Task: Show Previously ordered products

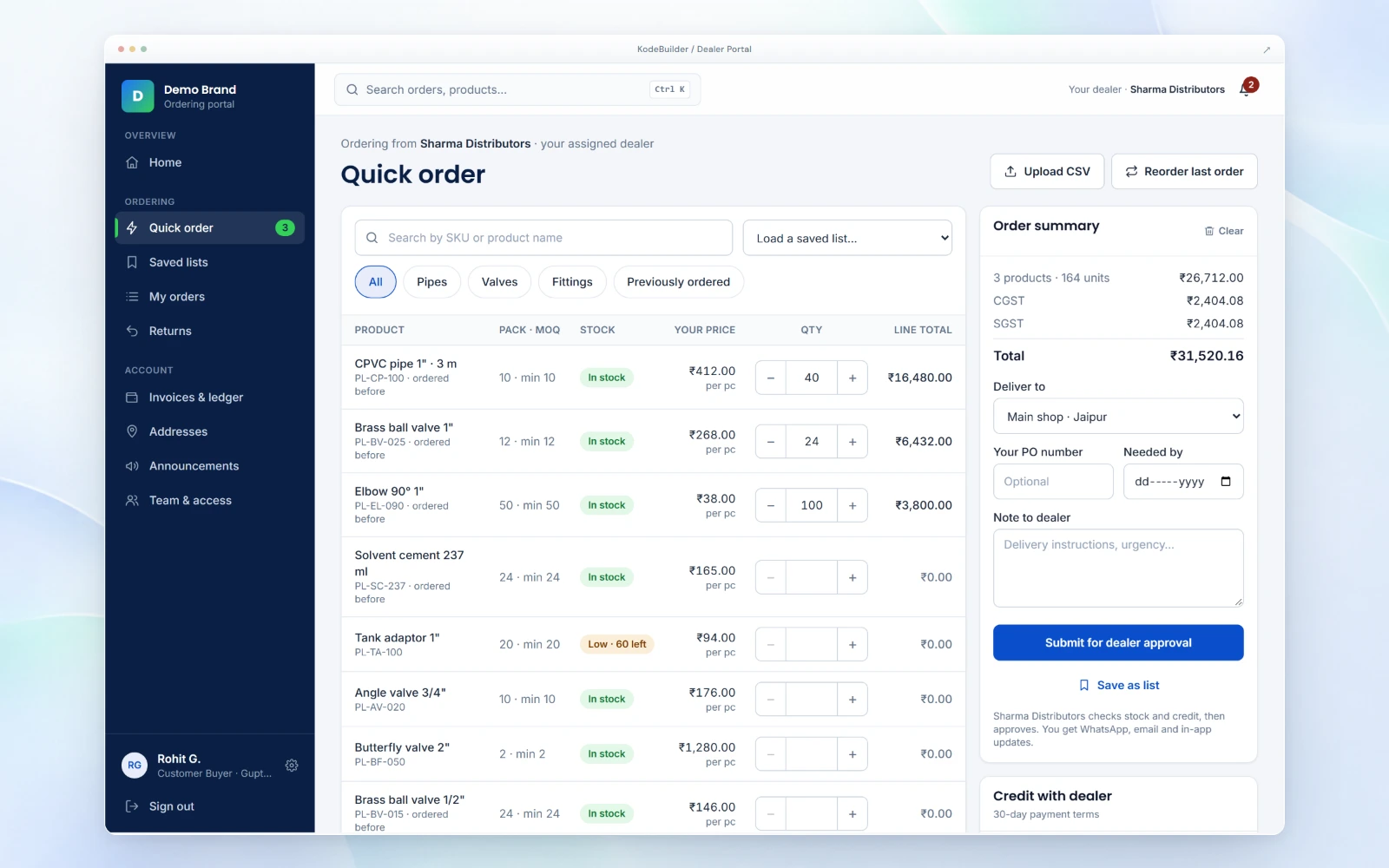Action: click(x=678, y=282)
